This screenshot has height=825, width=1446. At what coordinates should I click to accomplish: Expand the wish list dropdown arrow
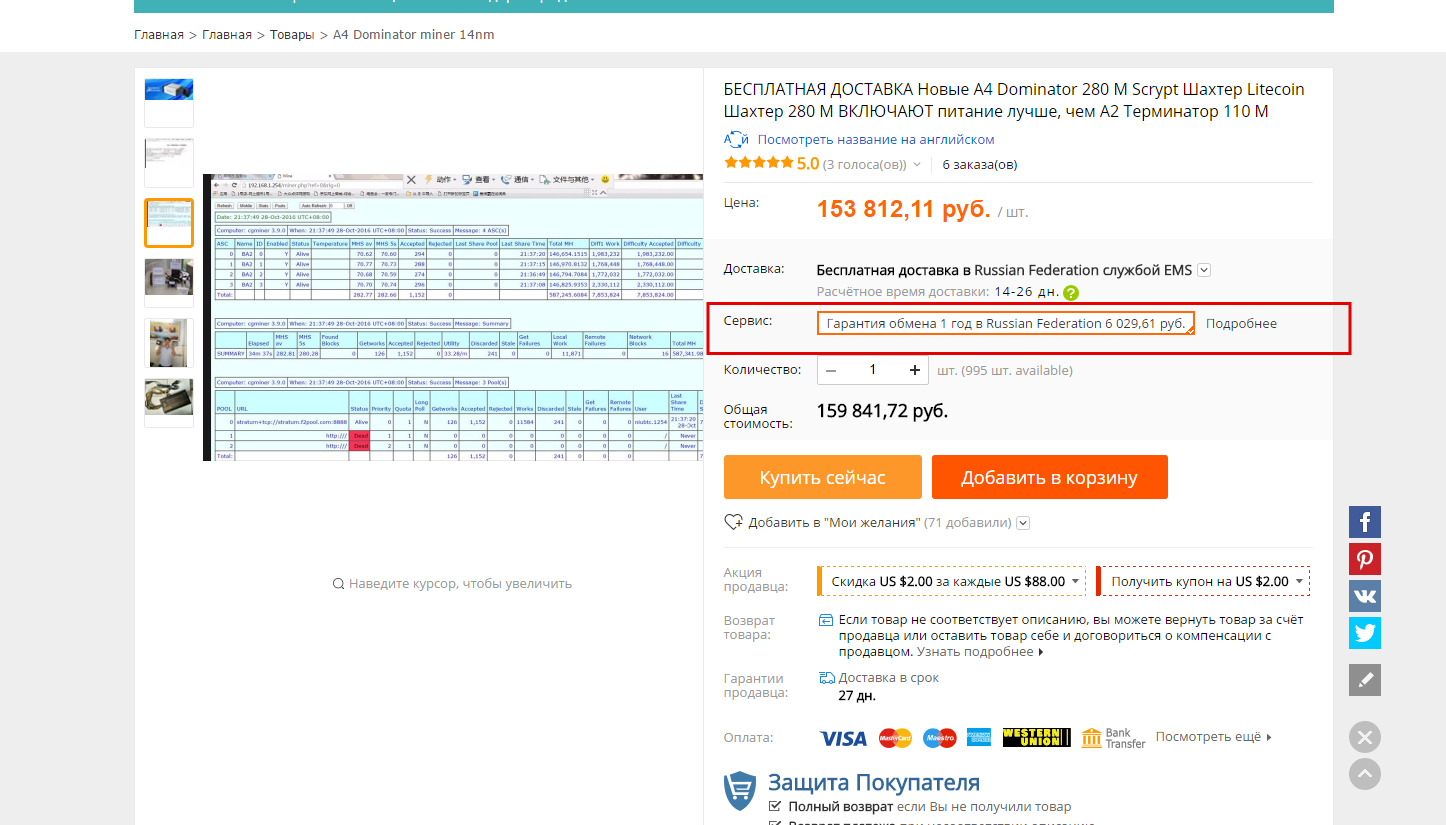[1023, 523]
